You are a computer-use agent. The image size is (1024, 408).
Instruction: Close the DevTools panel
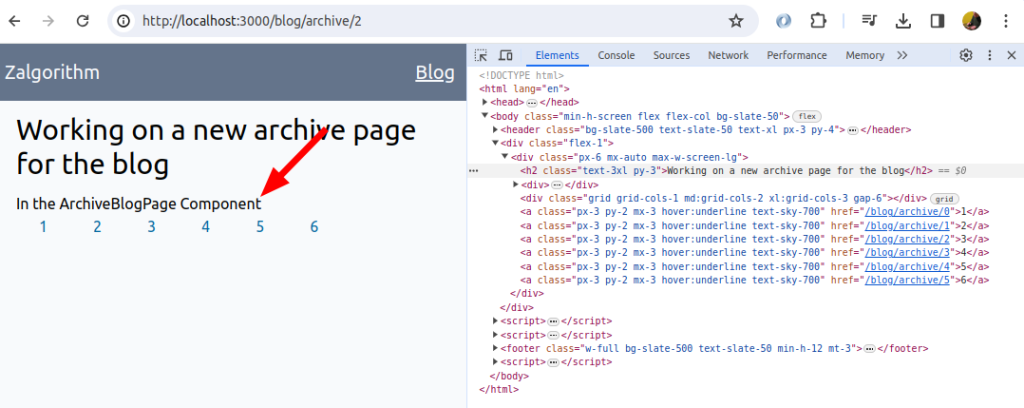1011,55
